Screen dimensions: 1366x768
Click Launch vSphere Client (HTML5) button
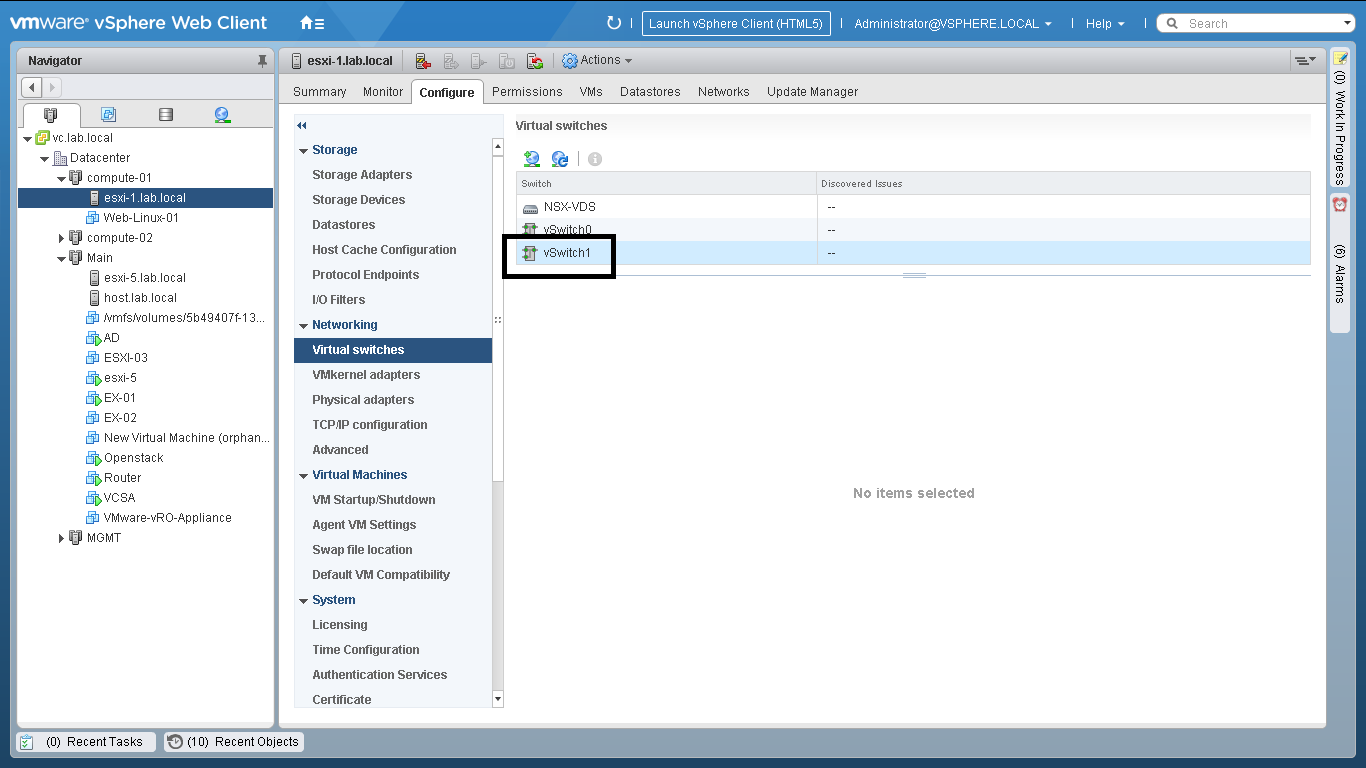coord(735,24)
